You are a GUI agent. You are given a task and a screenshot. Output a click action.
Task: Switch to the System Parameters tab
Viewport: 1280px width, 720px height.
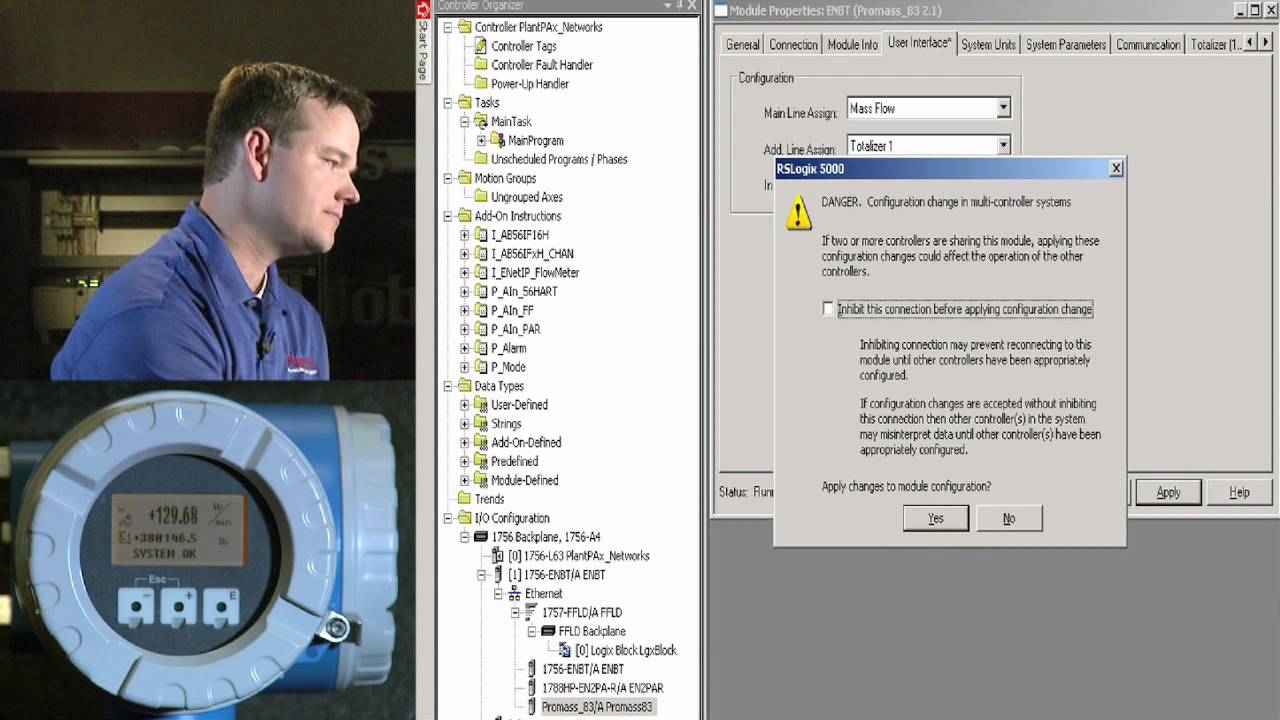1066,45
